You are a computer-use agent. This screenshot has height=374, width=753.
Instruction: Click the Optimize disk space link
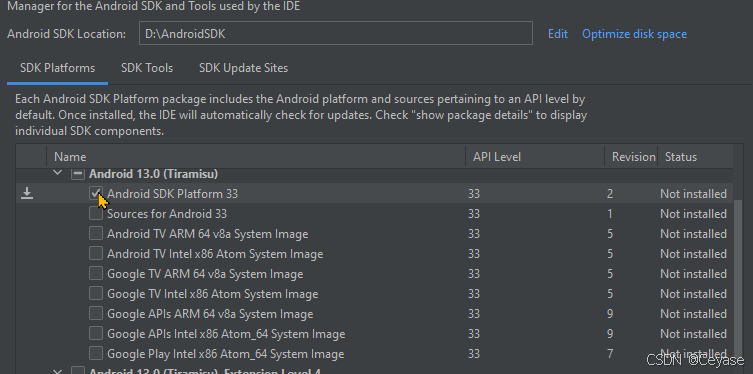click(634, 34)
